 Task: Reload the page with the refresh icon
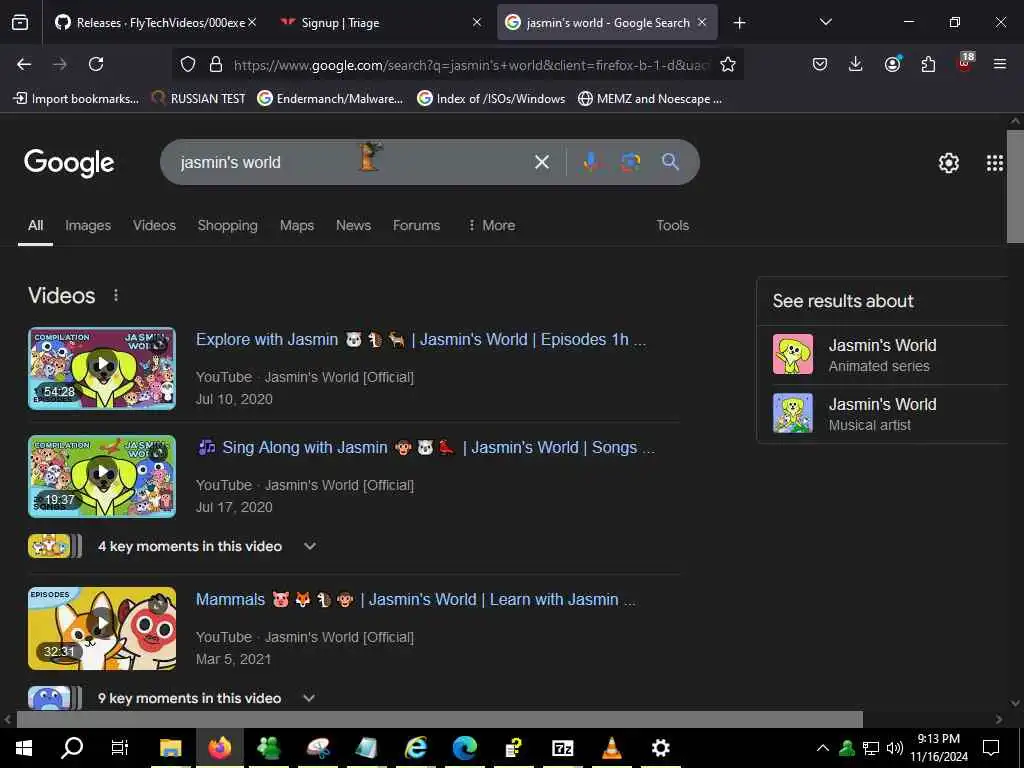[96, 64]
